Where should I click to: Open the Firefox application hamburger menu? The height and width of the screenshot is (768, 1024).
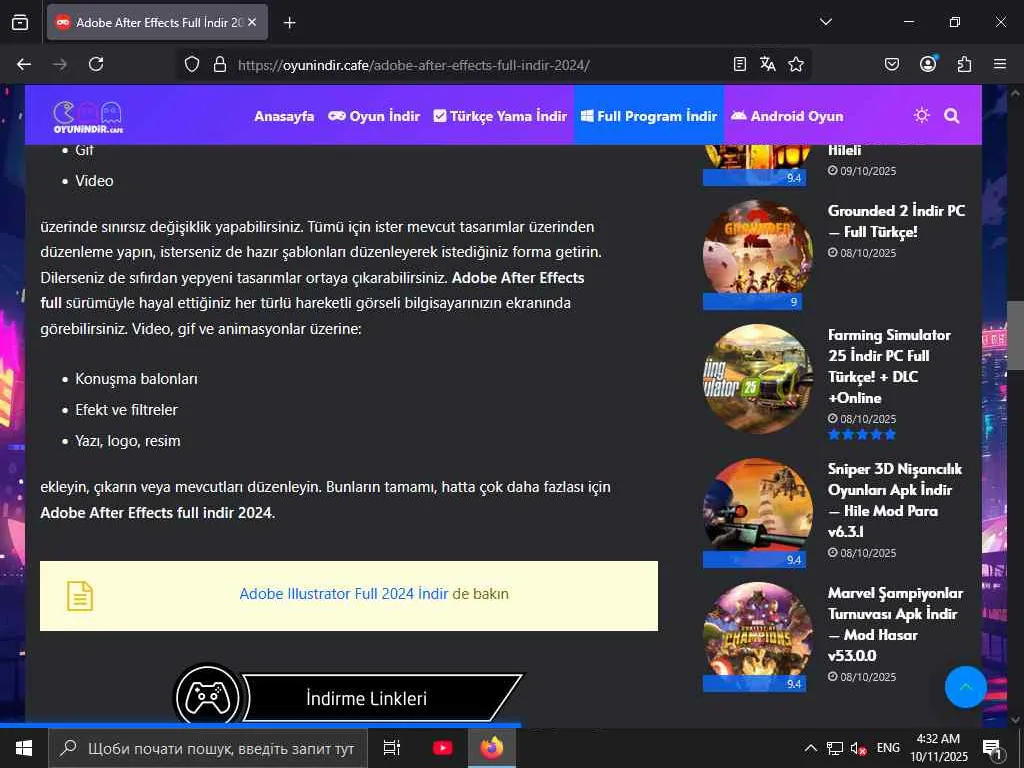(x=1000, y=64)
